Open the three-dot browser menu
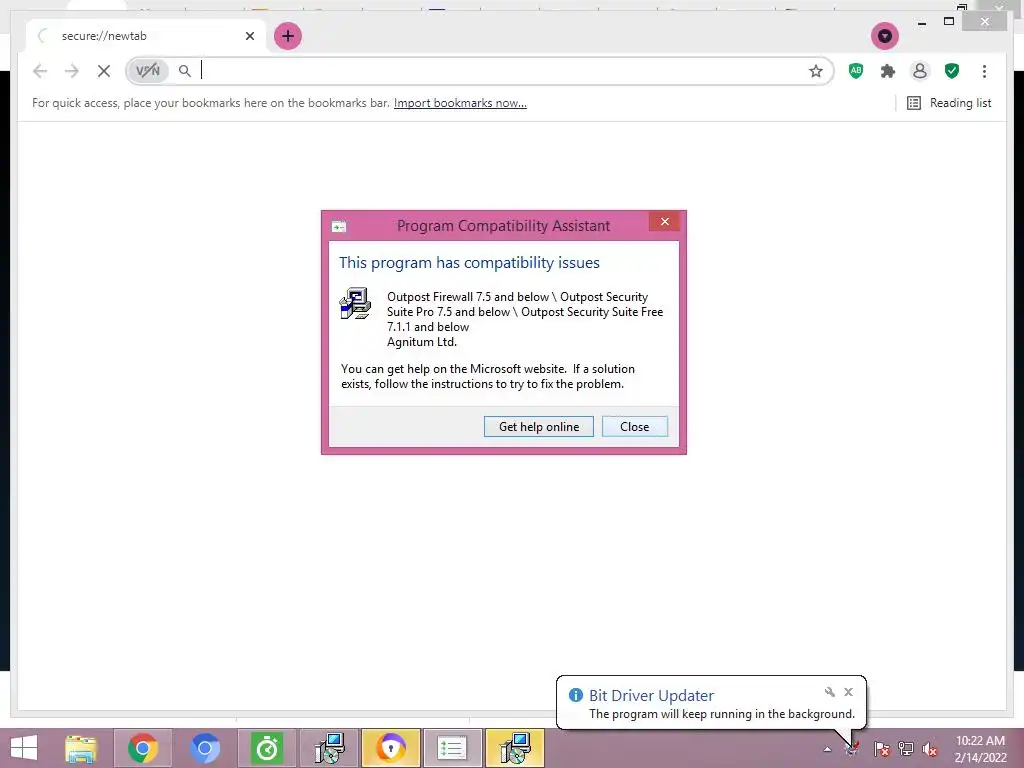 (x=984, y=71)
